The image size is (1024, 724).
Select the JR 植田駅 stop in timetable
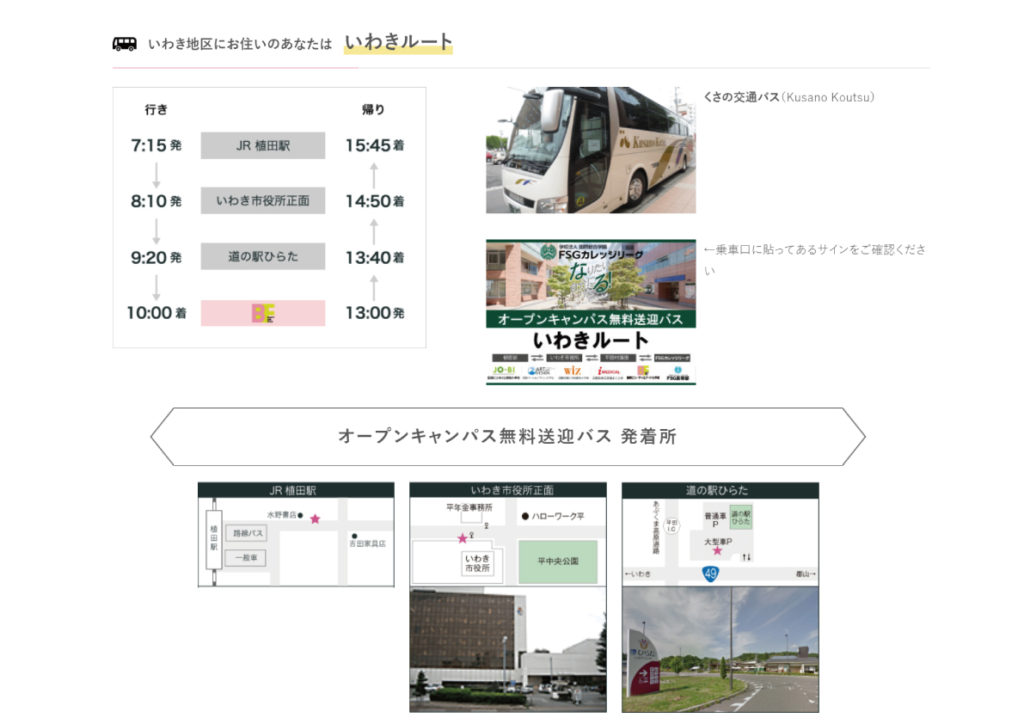click(x=263, y=146)
